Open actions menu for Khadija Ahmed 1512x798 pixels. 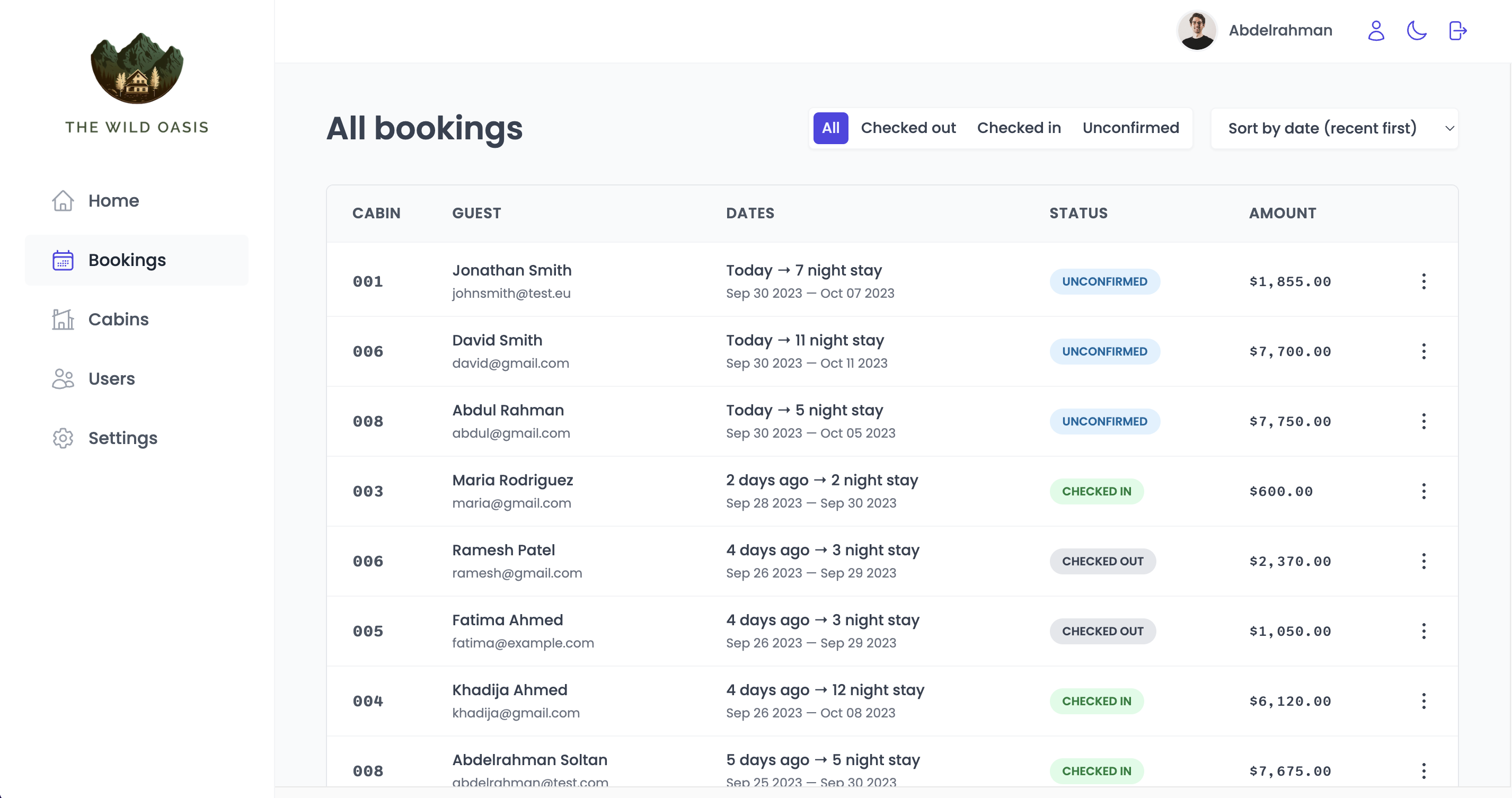1423,701
